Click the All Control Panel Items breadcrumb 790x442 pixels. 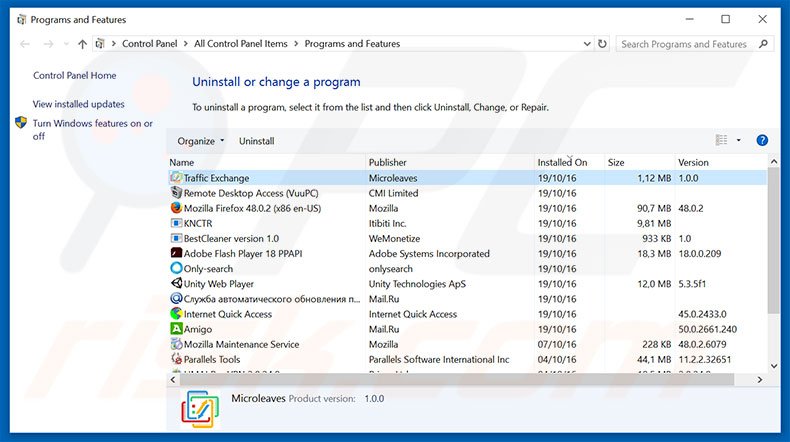click(241, 44)
